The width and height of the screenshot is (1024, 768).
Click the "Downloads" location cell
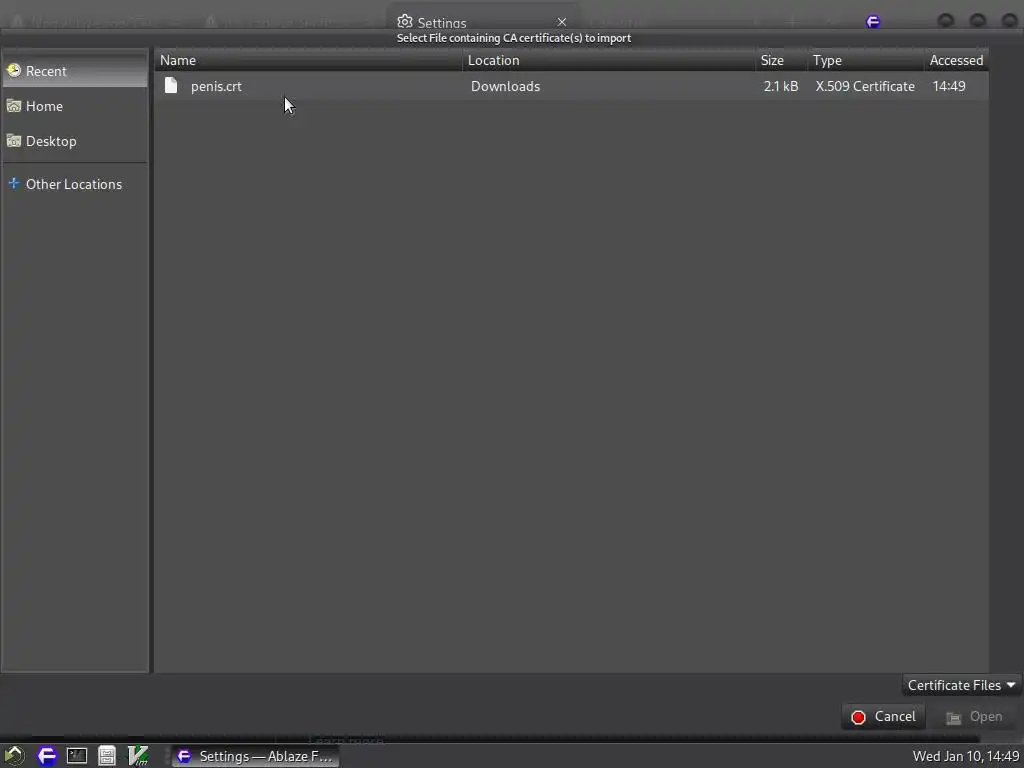[x=505, y=86]
